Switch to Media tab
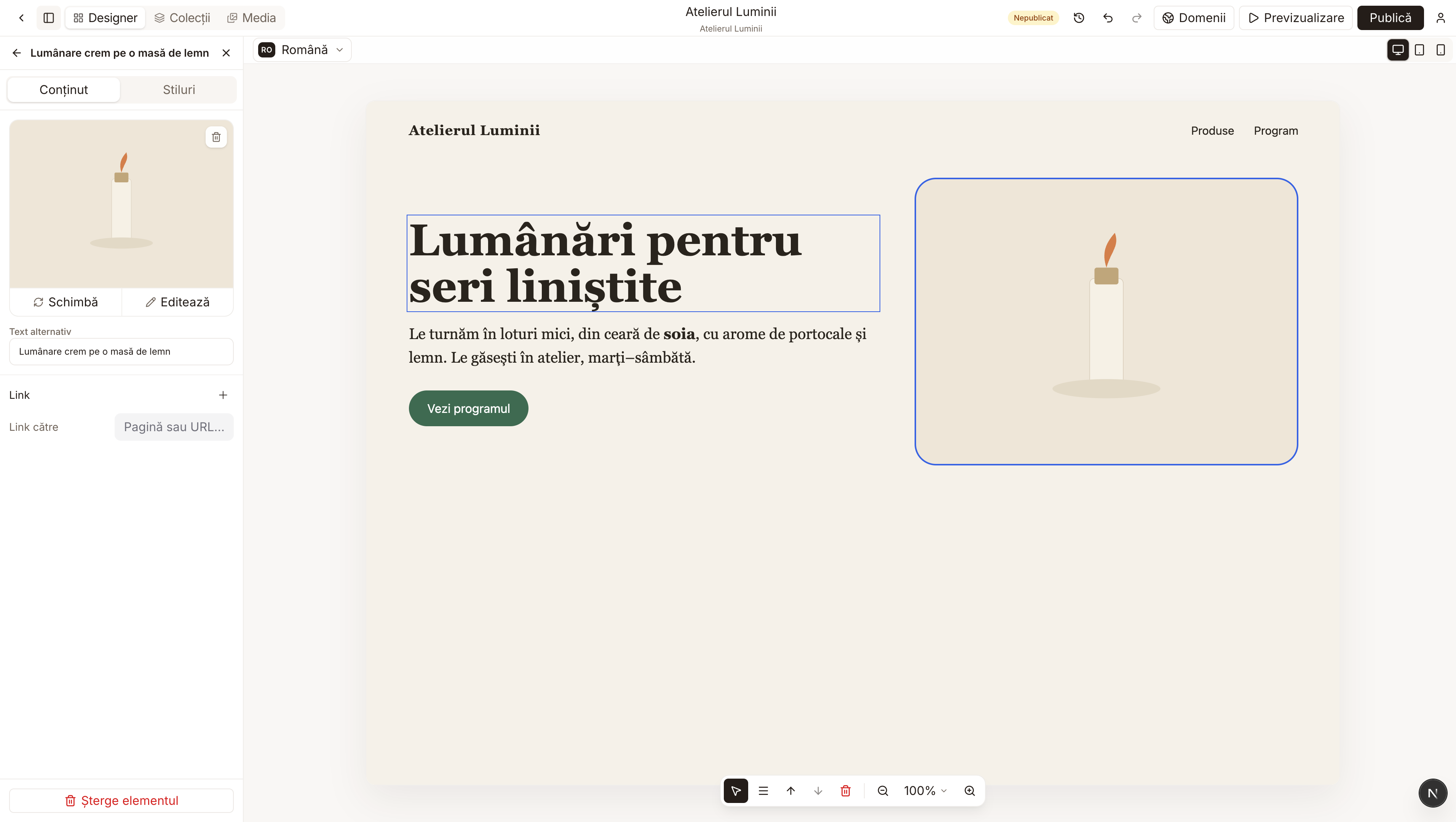The height and width of the screenshot is (822, 1456). coord(252,18)
